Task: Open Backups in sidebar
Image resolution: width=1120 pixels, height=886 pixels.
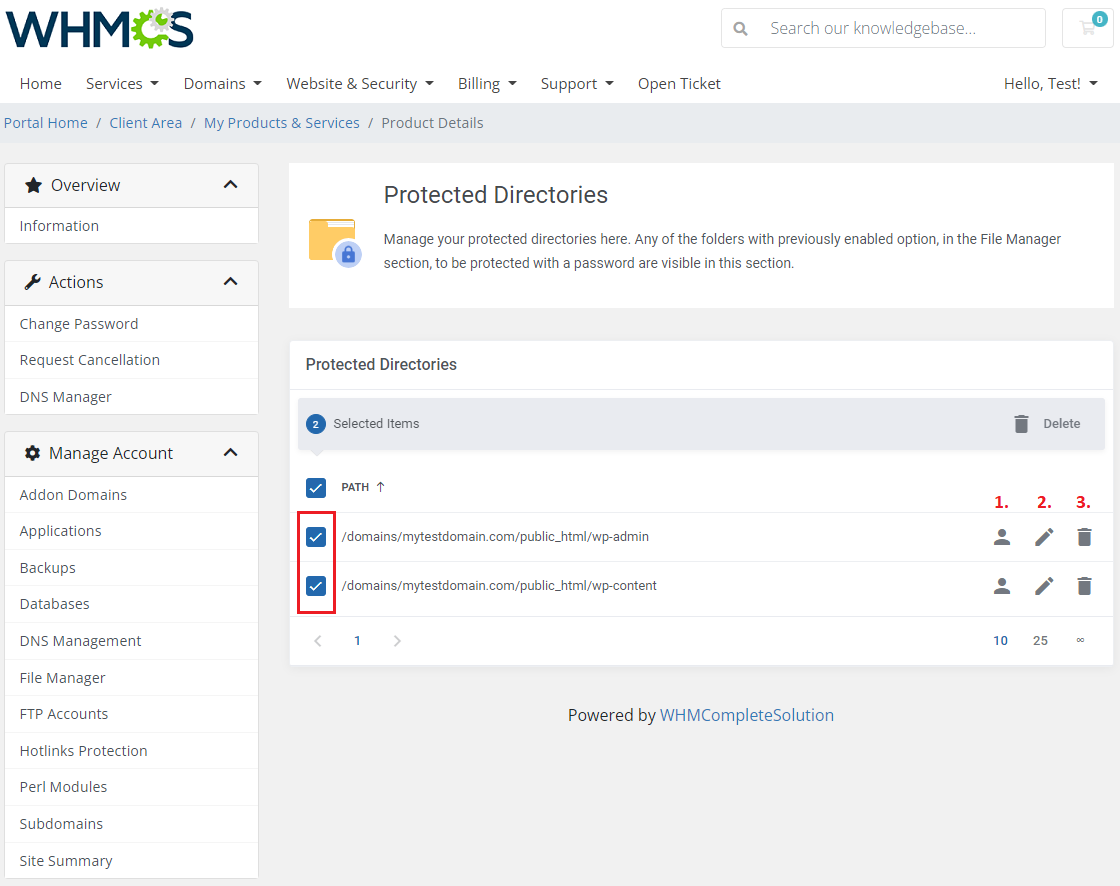Action: point(131,567)
